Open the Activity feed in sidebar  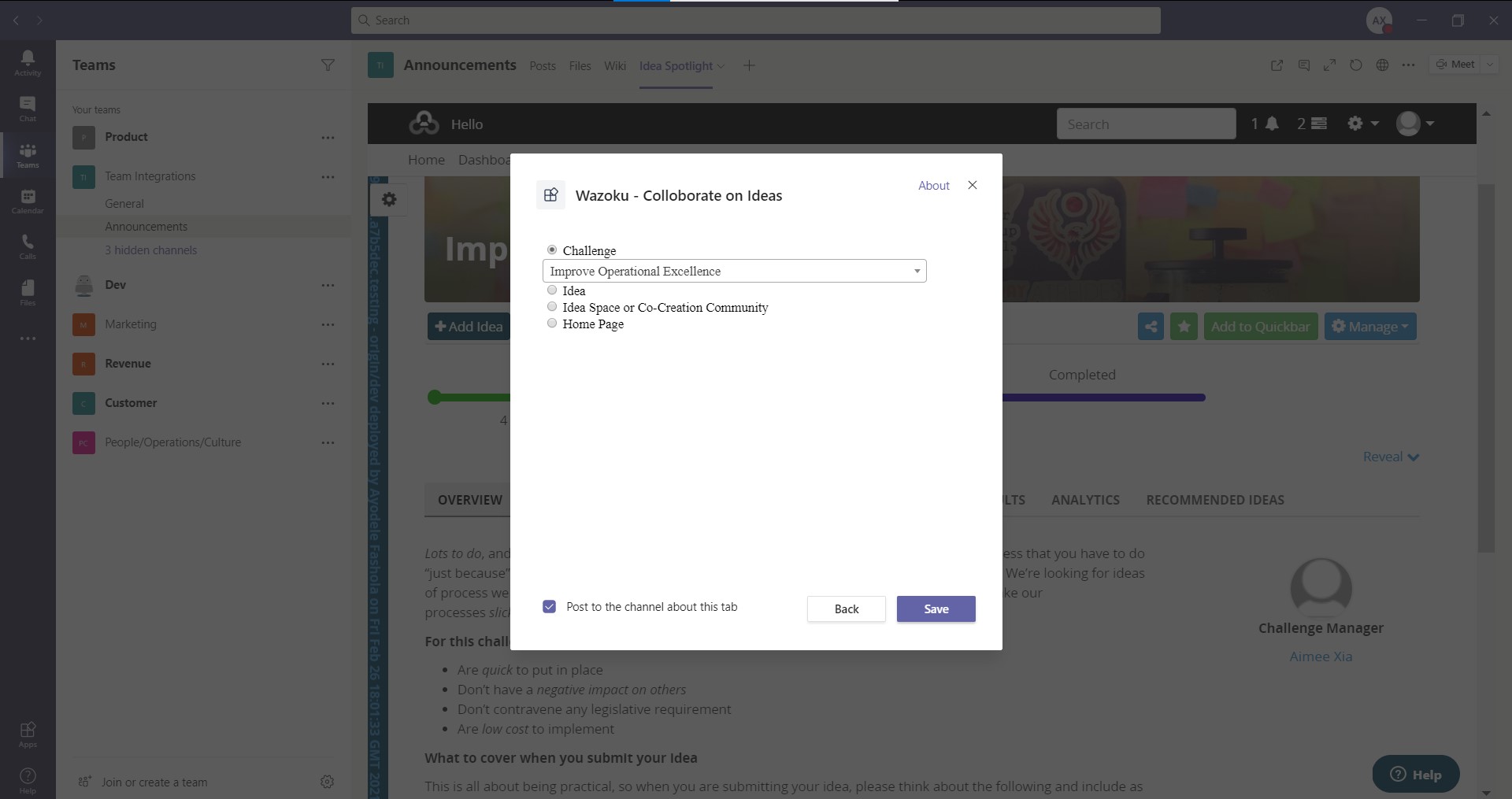tap(28, 63)
